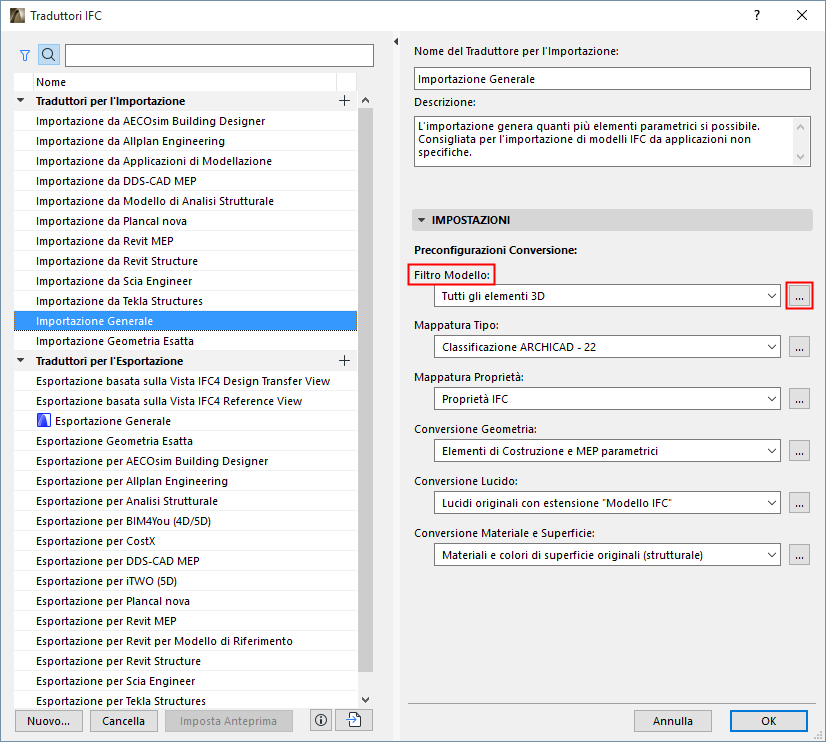Open Mappatura Tipo options button
826x742 pixels.
799,347
